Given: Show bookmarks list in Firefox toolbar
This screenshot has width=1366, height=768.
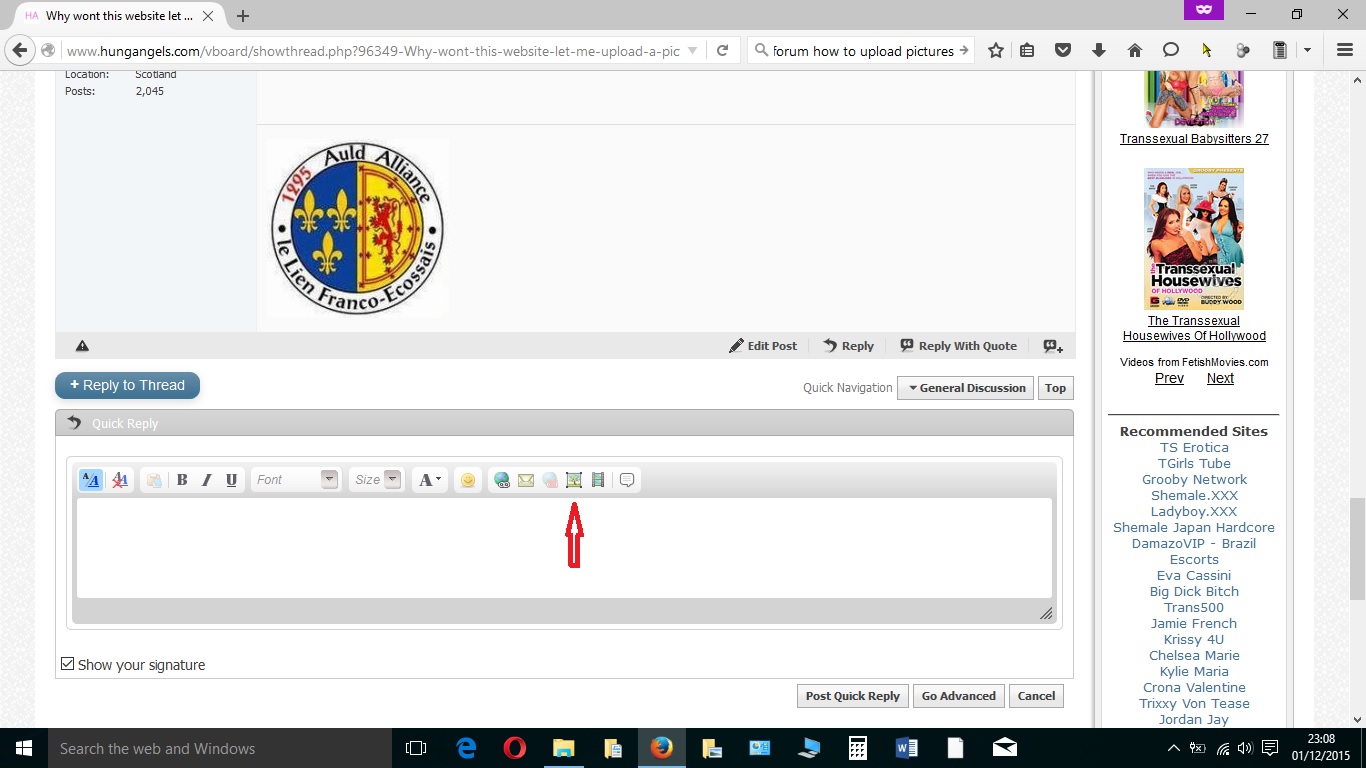Looking at the screenshot, I should click(1027, 50).
